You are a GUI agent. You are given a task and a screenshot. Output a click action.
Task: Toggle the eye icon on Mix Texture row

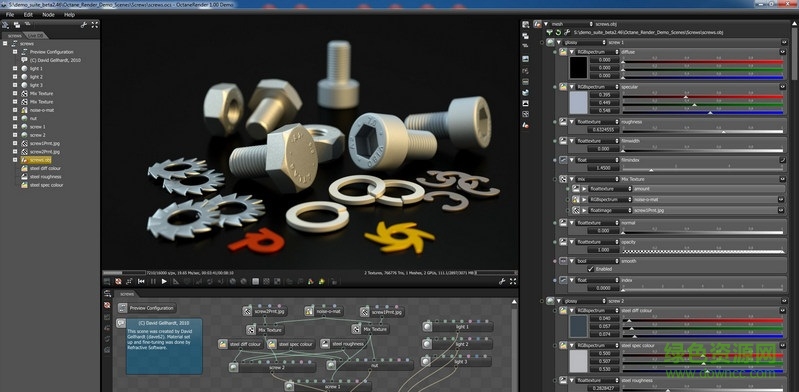tap(783, 179)
